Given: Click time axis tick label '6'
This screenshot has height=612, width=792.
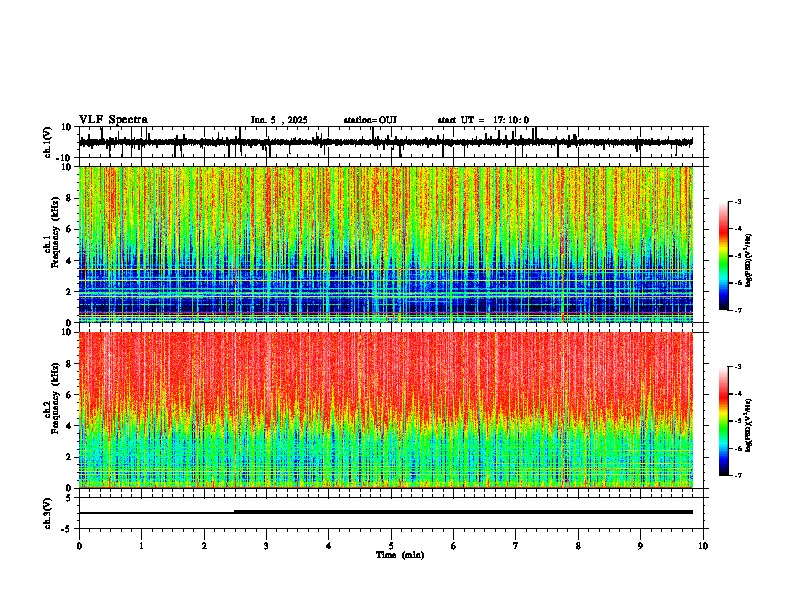Looking at the screenshot, I should point(453,546).
